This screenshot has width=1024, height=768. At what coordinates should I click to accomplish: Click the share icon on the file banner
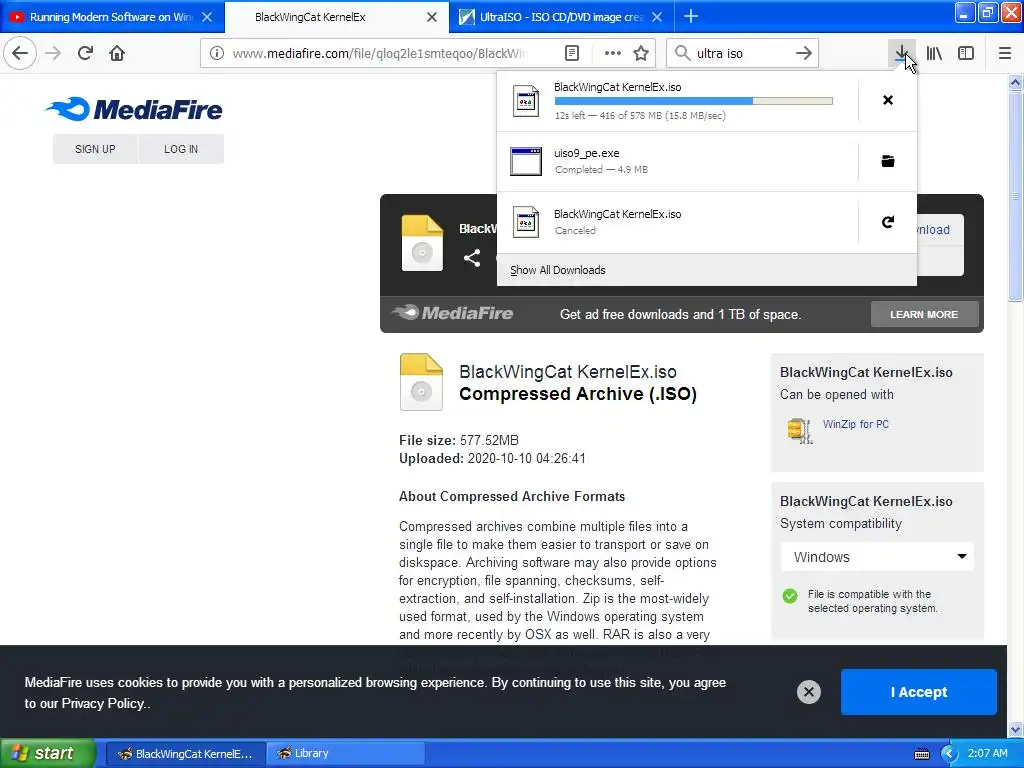(x=472, y=258)
